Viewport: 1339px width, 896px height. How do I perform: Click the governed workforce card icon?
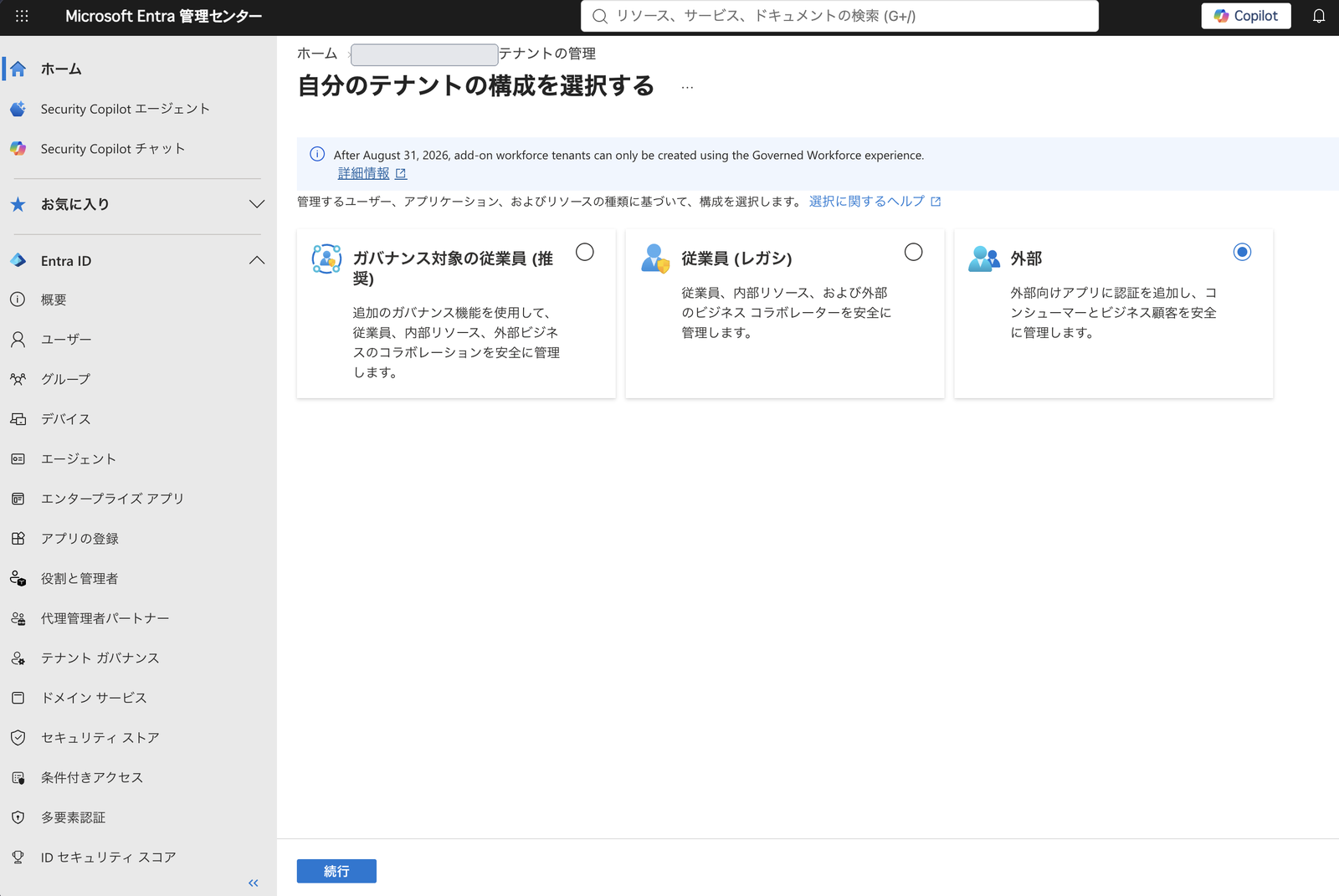[x=326, y=259]
